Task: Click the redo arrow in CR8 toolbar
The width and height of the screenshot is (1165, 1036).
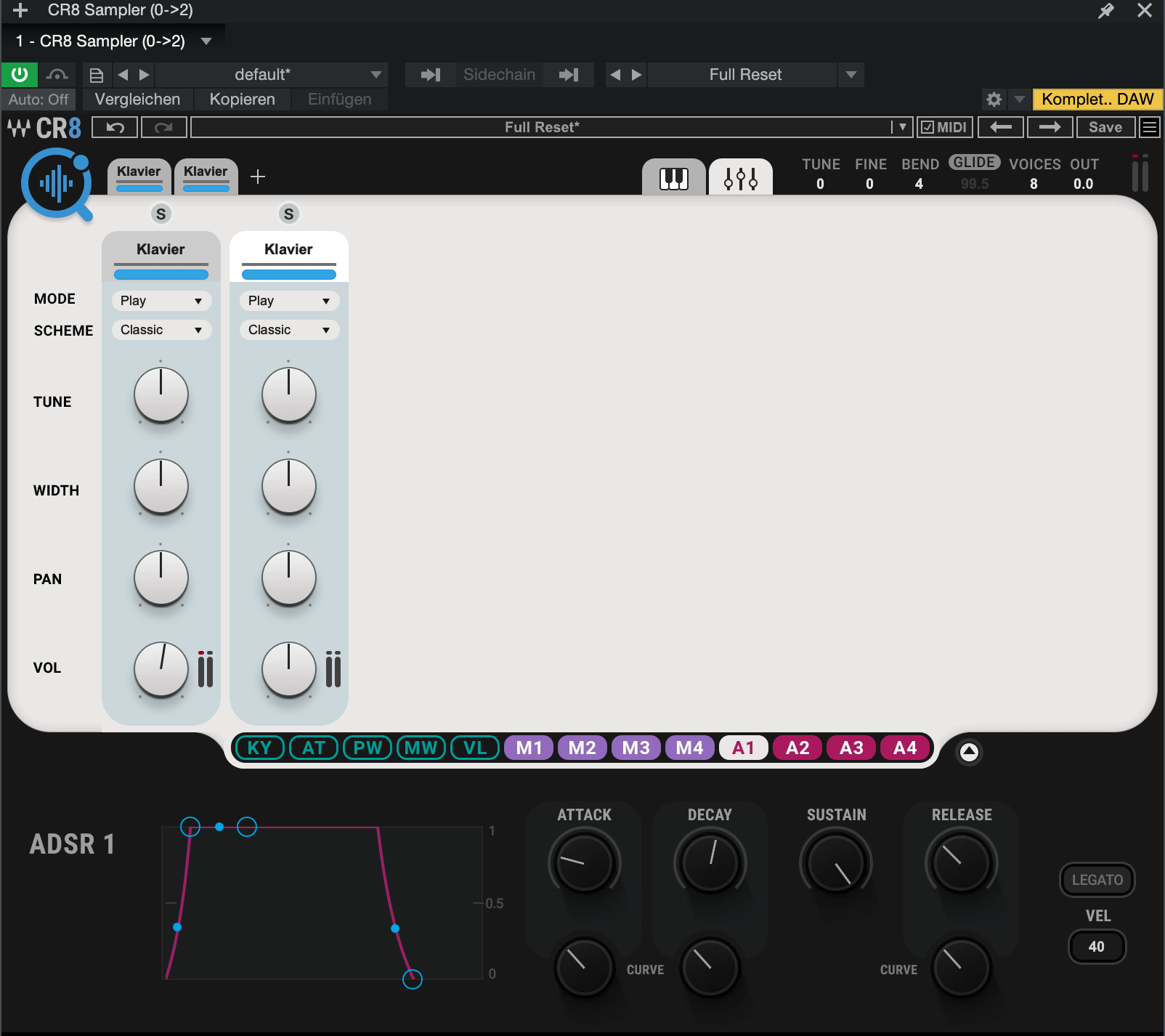Action: point(163,127)
